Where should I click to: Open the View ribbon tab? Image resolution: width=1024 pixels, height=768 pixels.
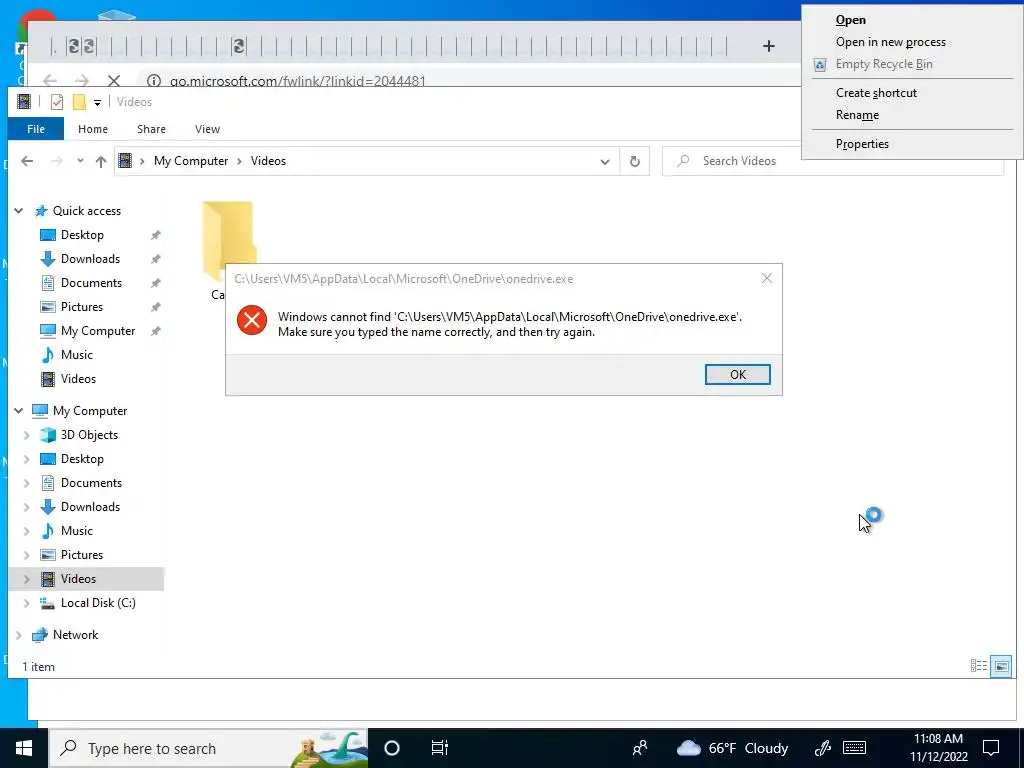tap(207, 129)
